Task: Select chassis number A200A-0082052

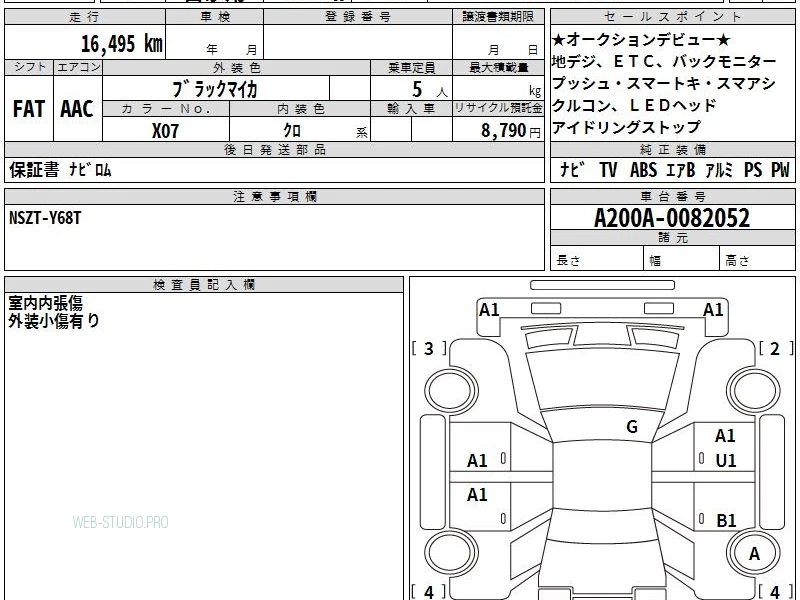Action: 672,218
